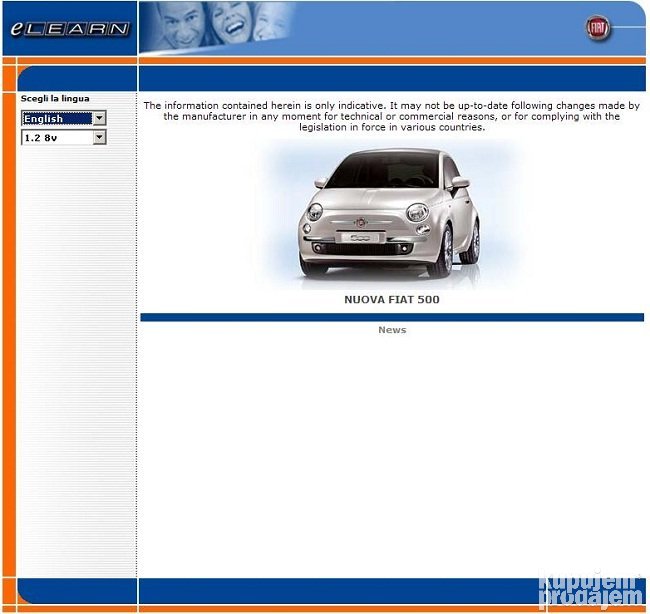
Task: Click the empty content area below News
Action: click(391, 450)
